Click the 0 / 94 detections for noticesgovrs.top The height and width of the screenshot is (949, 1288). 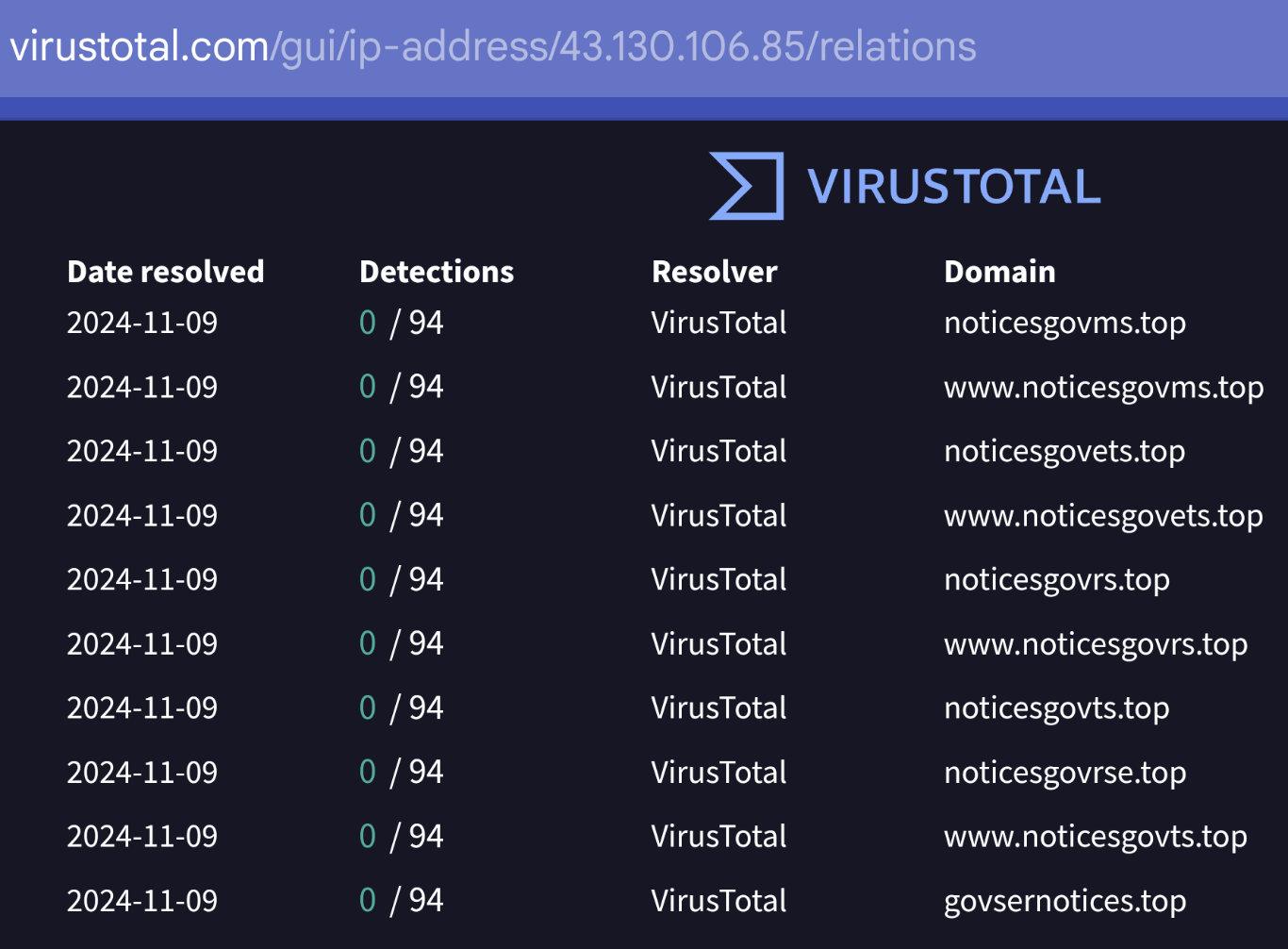pyautogui.click(x=402, y=579)
